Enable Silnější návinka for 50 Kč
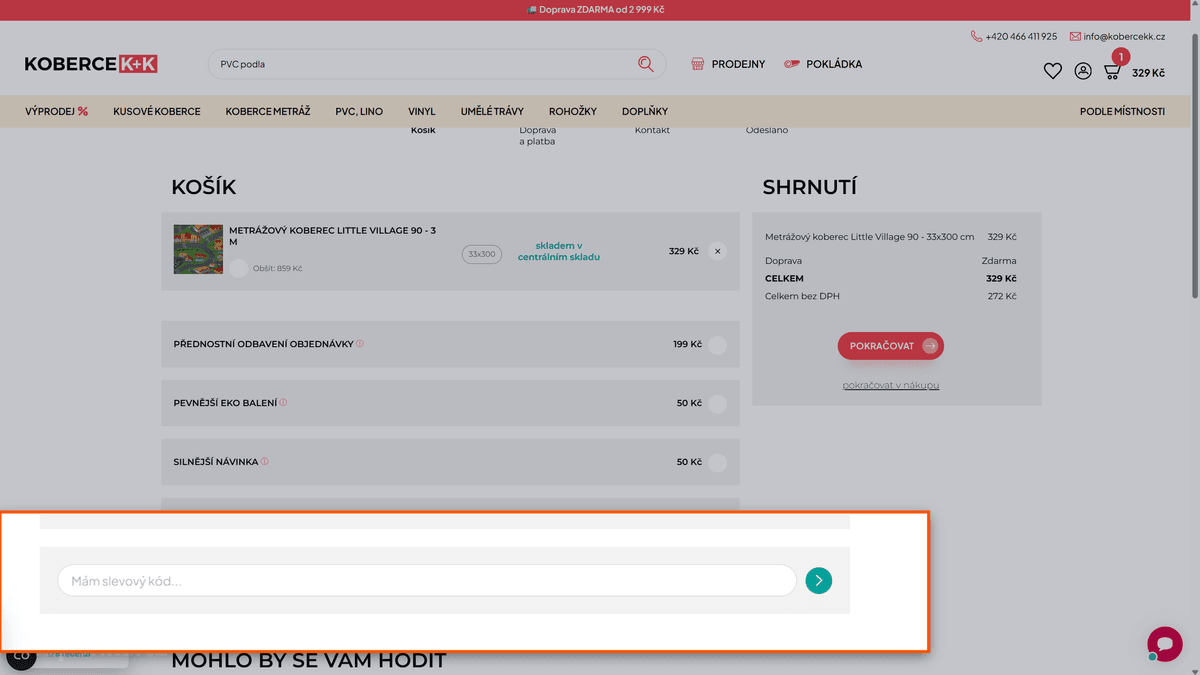1200x675 pixels. pos(717,463)
